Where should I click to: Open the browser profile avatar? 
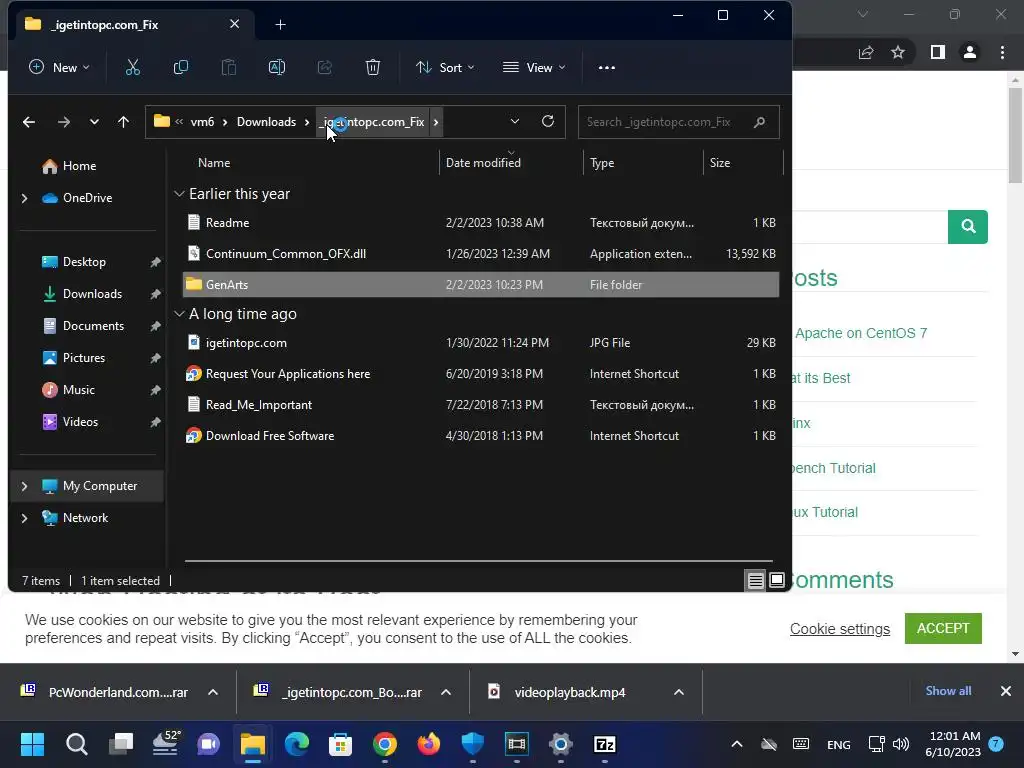[970, 52]
